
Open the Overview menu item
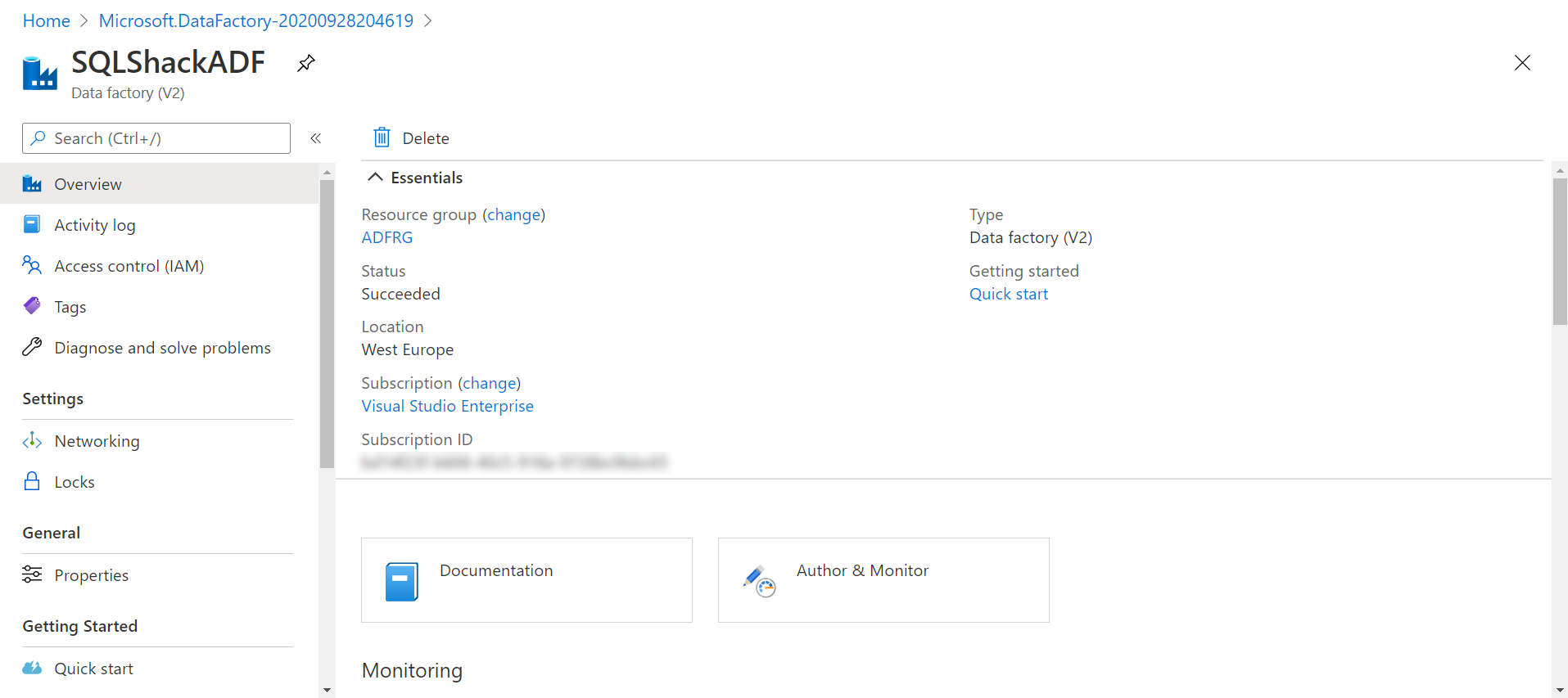(88, 184)
